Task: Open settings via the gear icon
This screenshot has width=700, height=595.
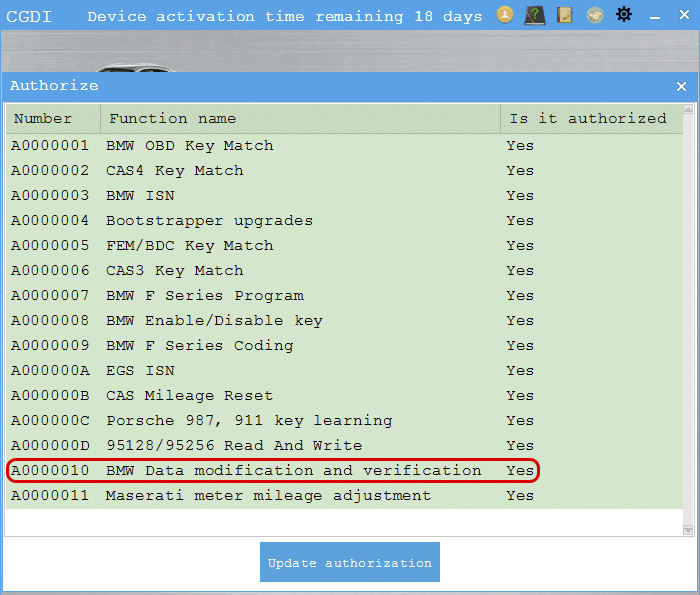Action: [624, 15]
